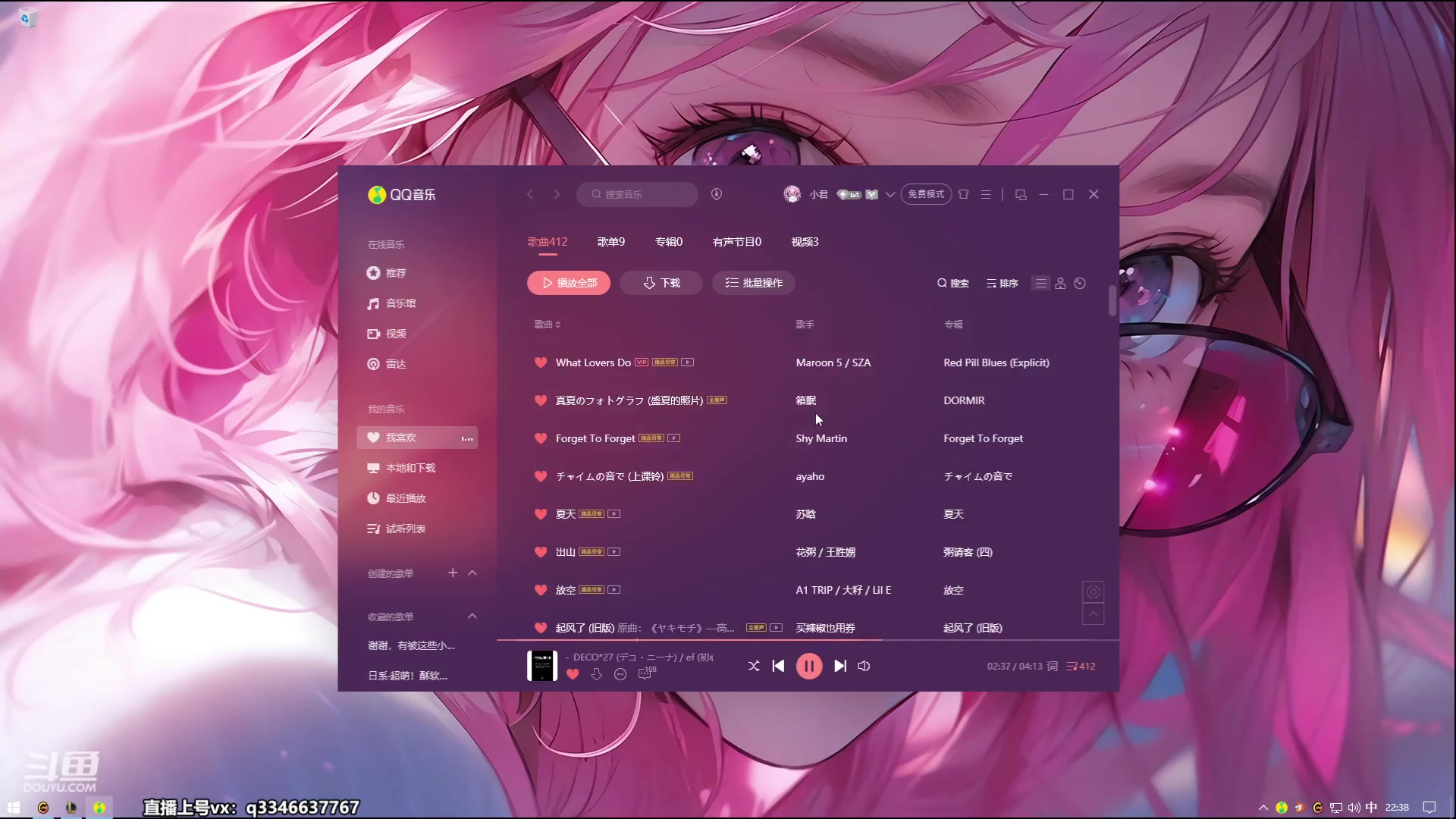Open the QQ Music icon in the taskbar
This screenshot has height=819, width=1456.
tap(100, 807)
